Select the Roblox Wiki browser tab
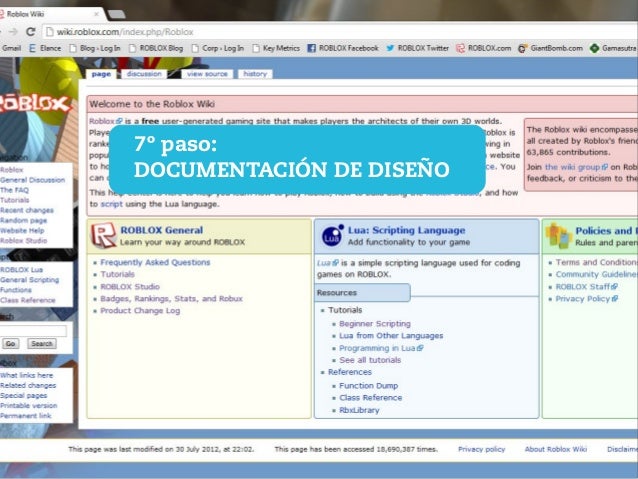The image size is (638, 479). coord(49,14)
